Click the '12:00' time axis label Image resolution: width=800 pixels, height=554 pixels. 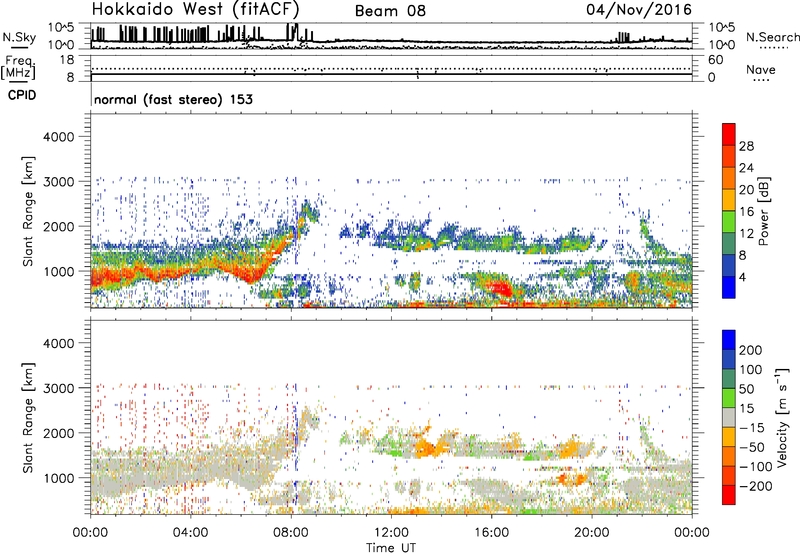click(x=391, y=533)
